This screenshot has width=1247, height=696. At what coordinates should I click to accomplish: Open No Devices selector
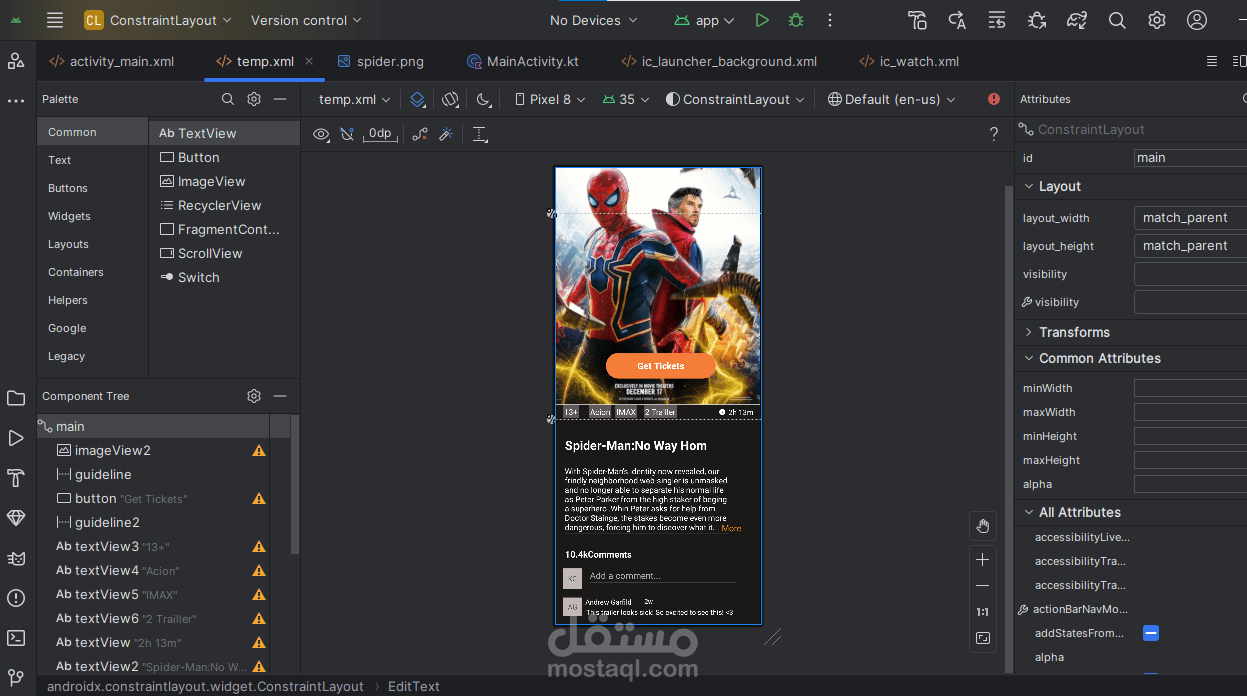(595, 20)
